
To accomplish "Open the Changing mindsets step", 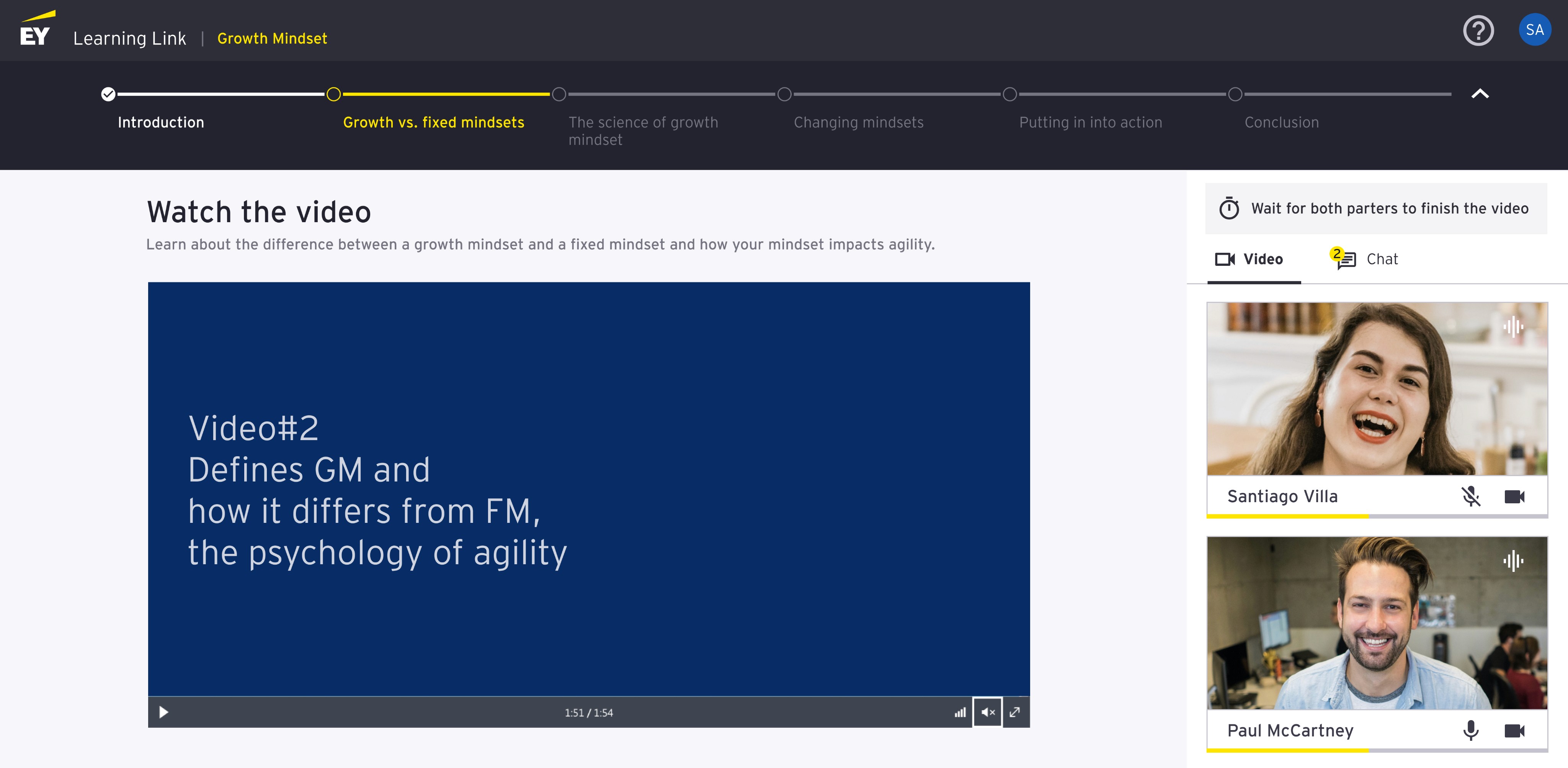I will tap(858, 123).
